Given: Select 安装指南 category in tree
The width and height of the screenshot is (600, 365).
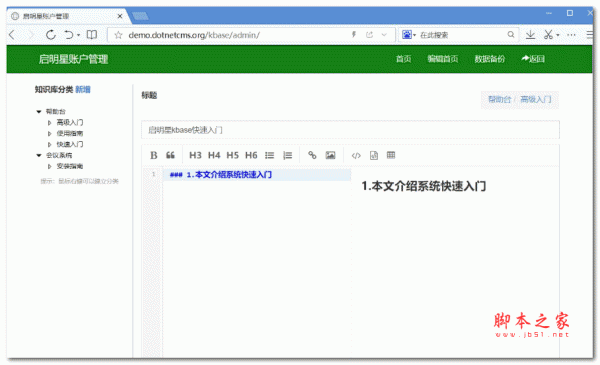Looking at the screenshot, I should coord(70,166).
